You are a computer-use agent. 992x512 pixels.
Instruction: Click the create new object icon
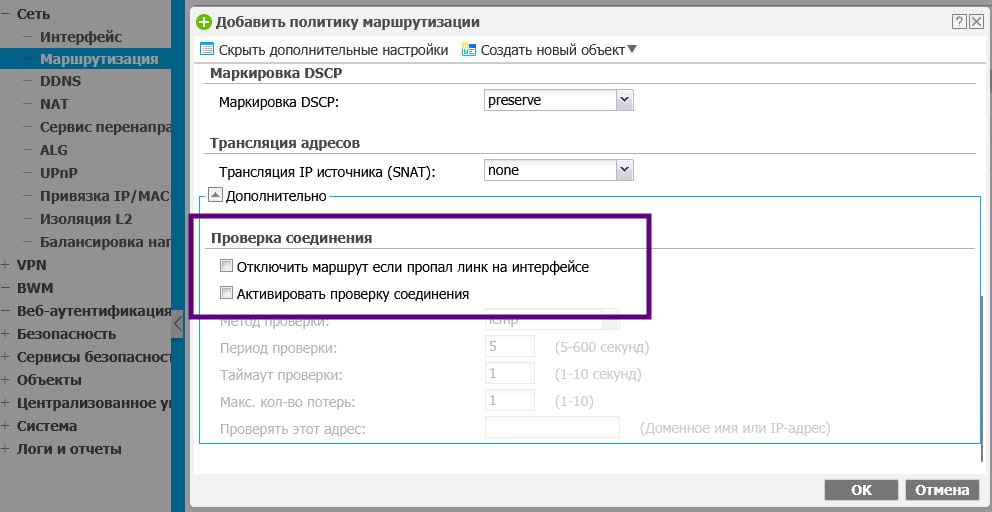coord(468,49)
